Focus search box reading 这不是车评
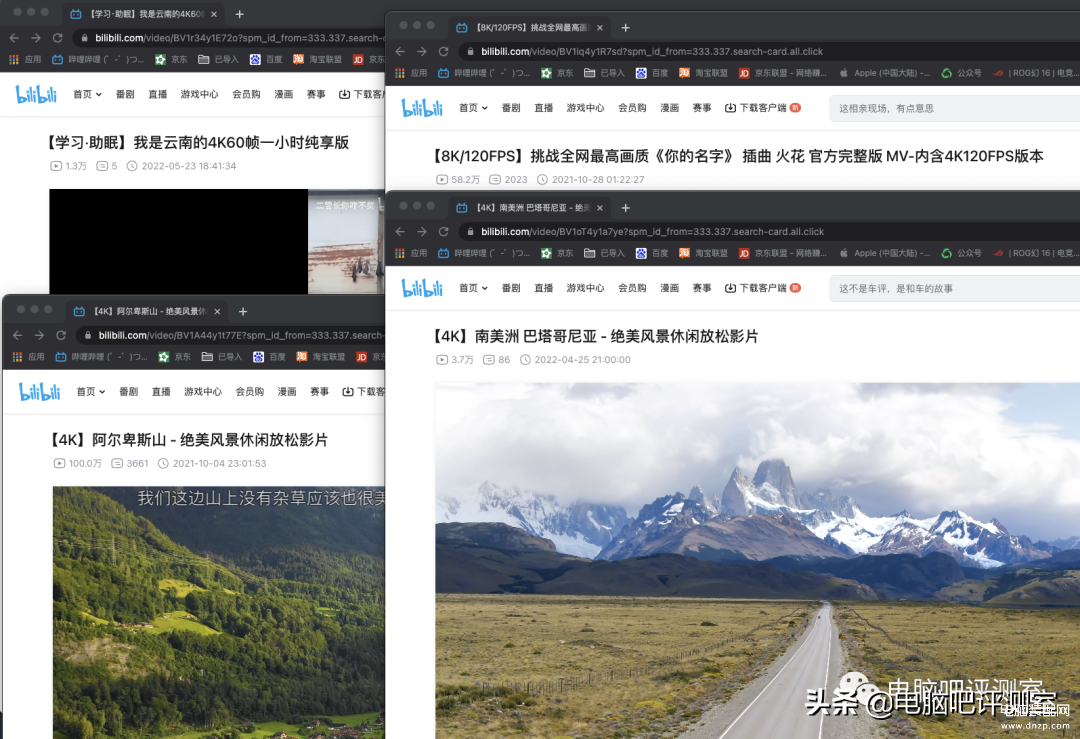 [955, 288]
